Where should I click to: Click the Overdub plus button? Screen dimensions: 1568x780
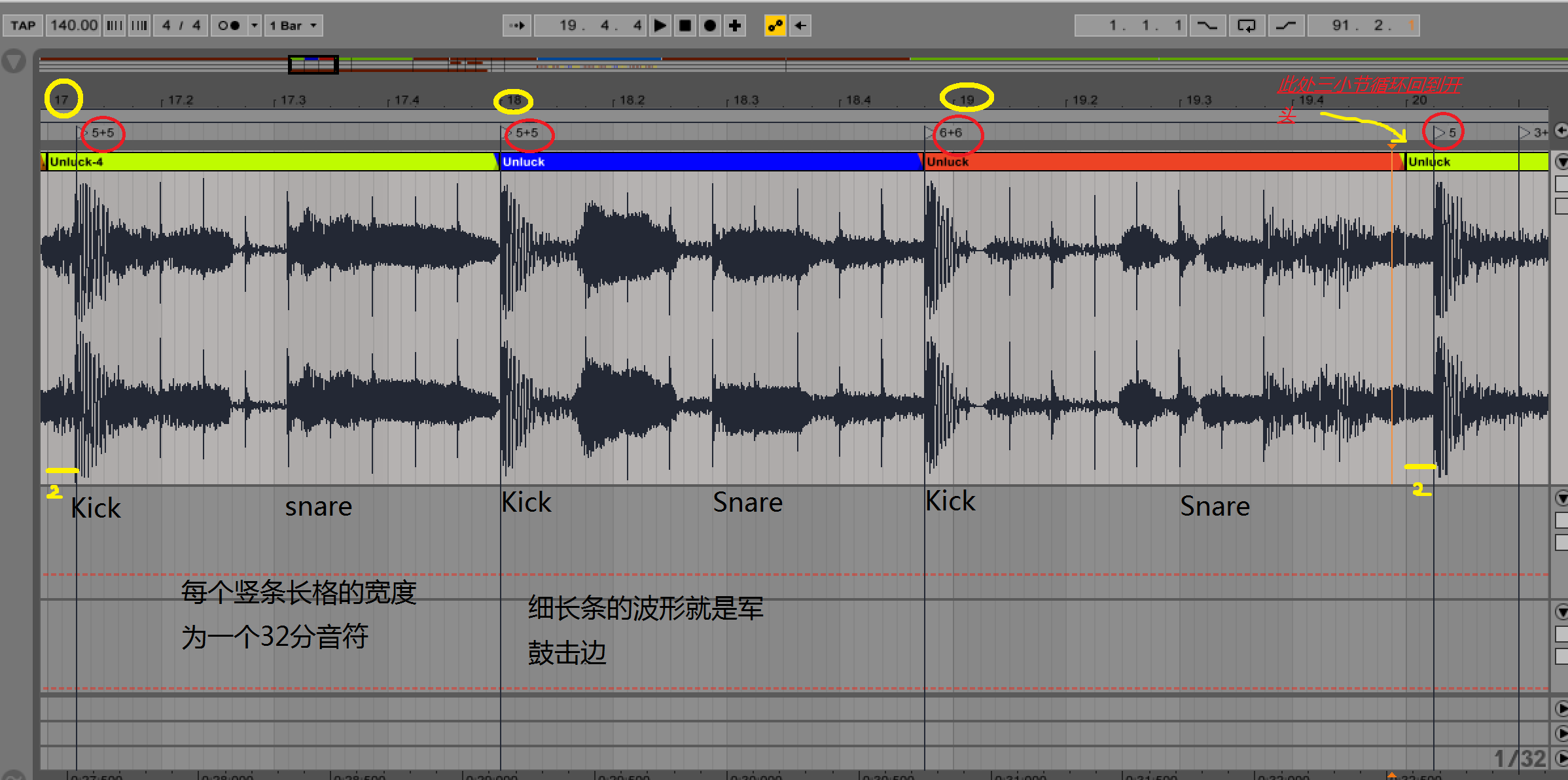pyautogui.click(x=735, y=26)
